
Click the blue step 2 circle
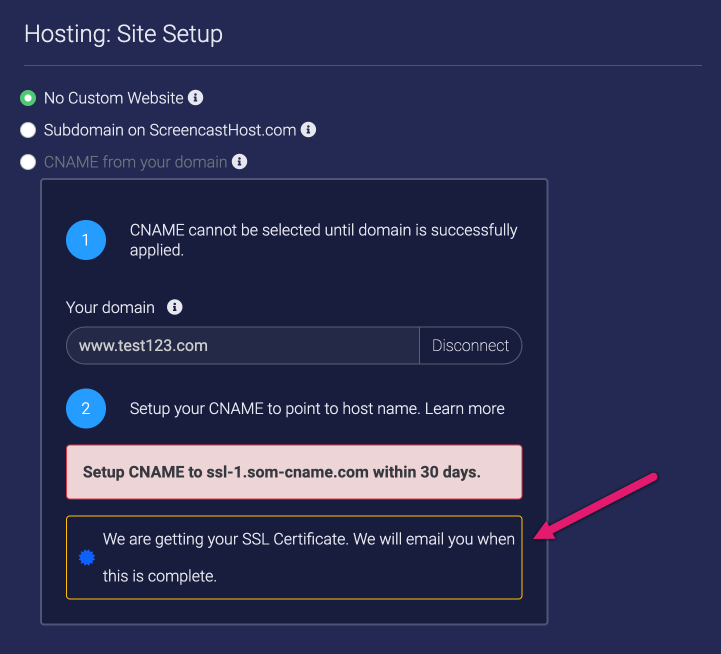click(86, 408)
